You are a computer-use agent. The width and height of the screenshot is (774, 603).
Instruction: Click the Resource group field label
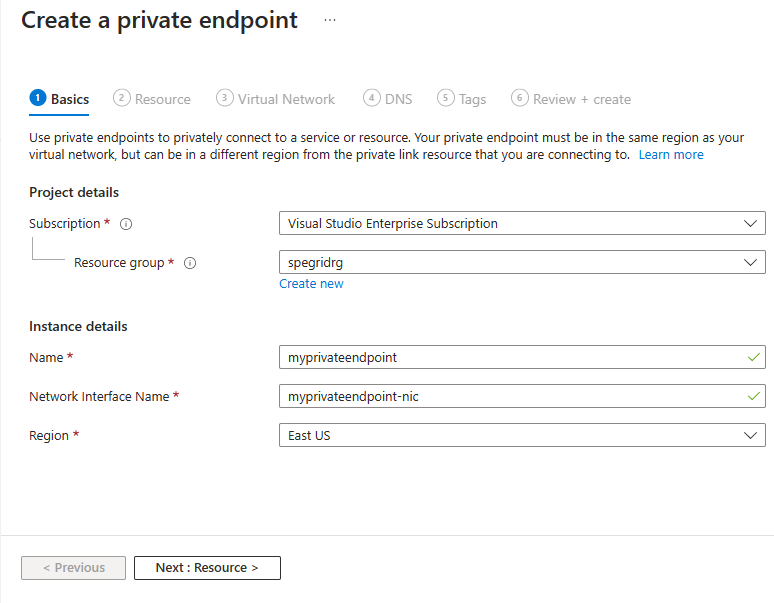(119, 263)
